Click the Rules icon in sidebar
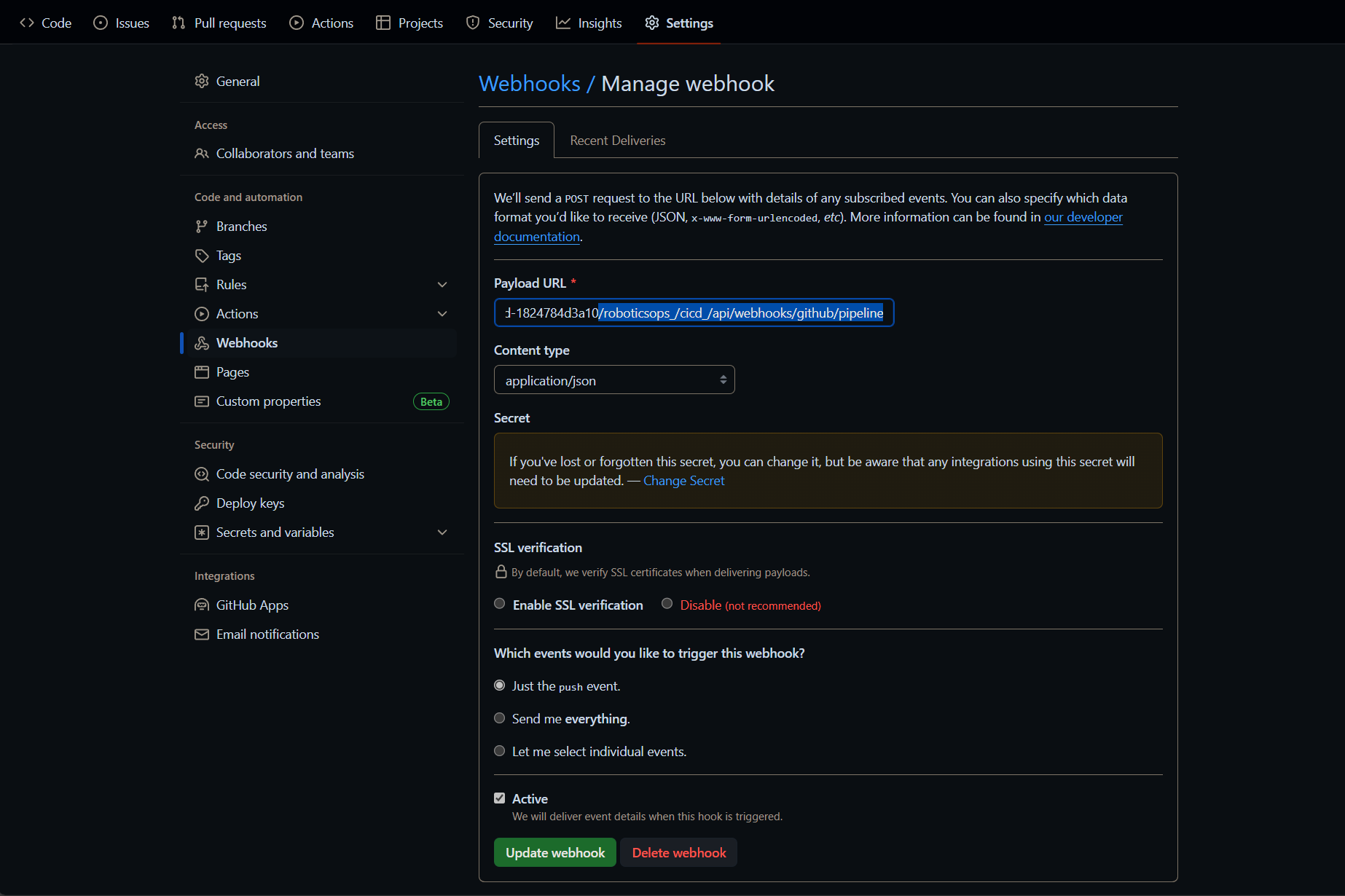 point(202,285)
